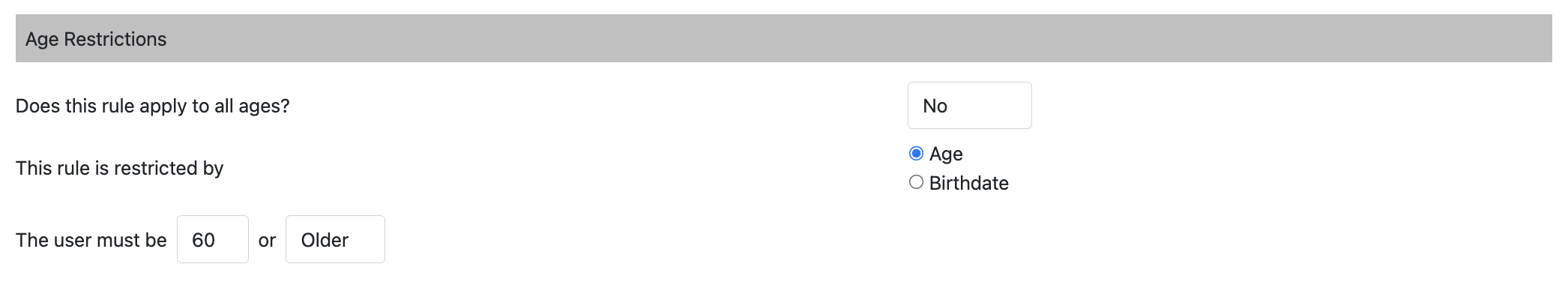Viewport: 1568px width, 282px height.
Task: Click the 'No' value text in dropdown
Action: [x=935, y=106]
